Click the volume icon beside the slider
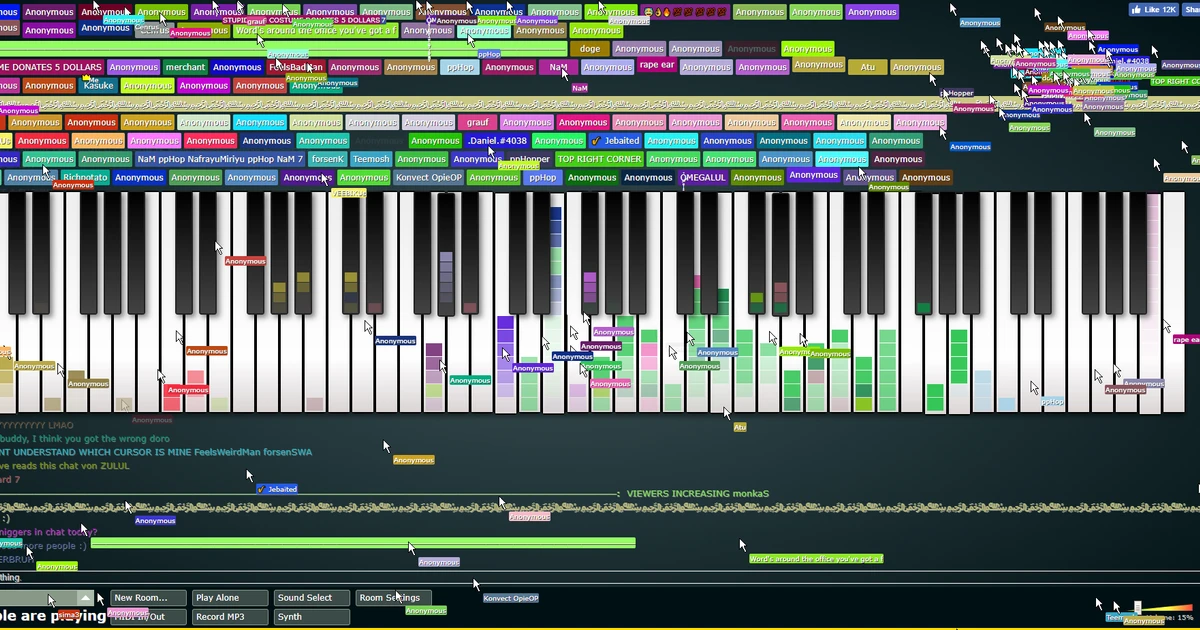The height and width of the screenshot is (630, 1200). pyautogui.click(x=1137, y=606)
